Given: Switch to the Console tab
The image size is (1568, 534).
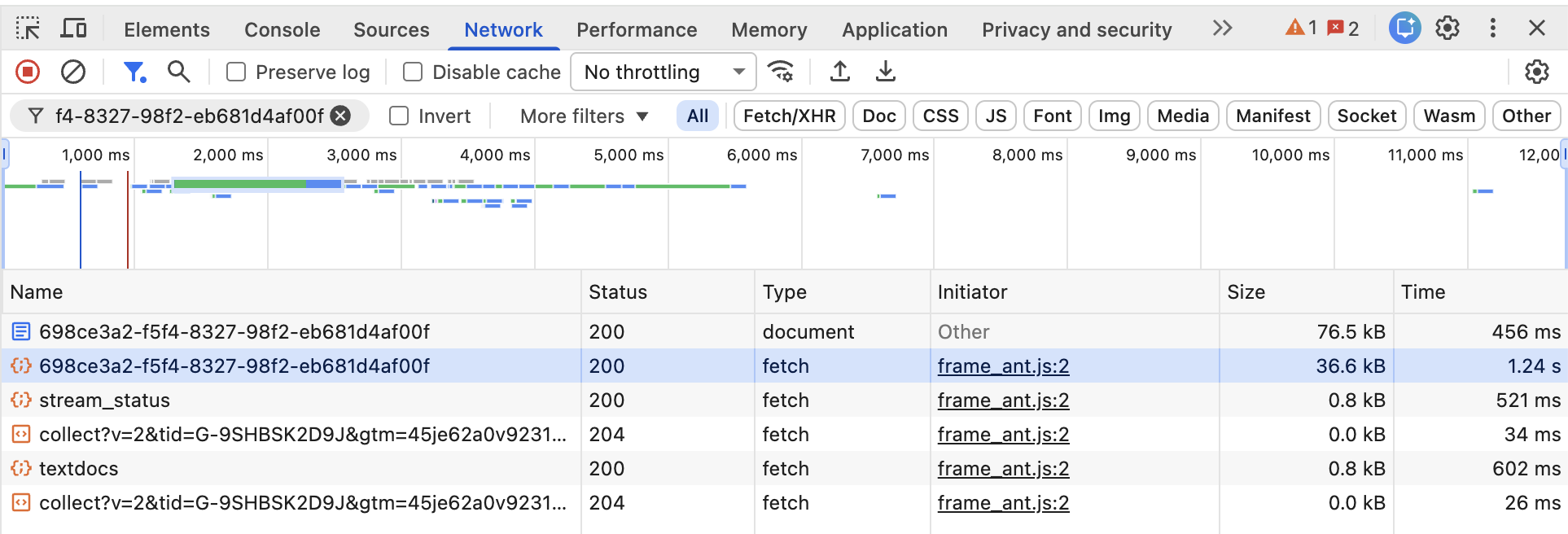Looking at the screenshot, I should (x=282, y=30).
